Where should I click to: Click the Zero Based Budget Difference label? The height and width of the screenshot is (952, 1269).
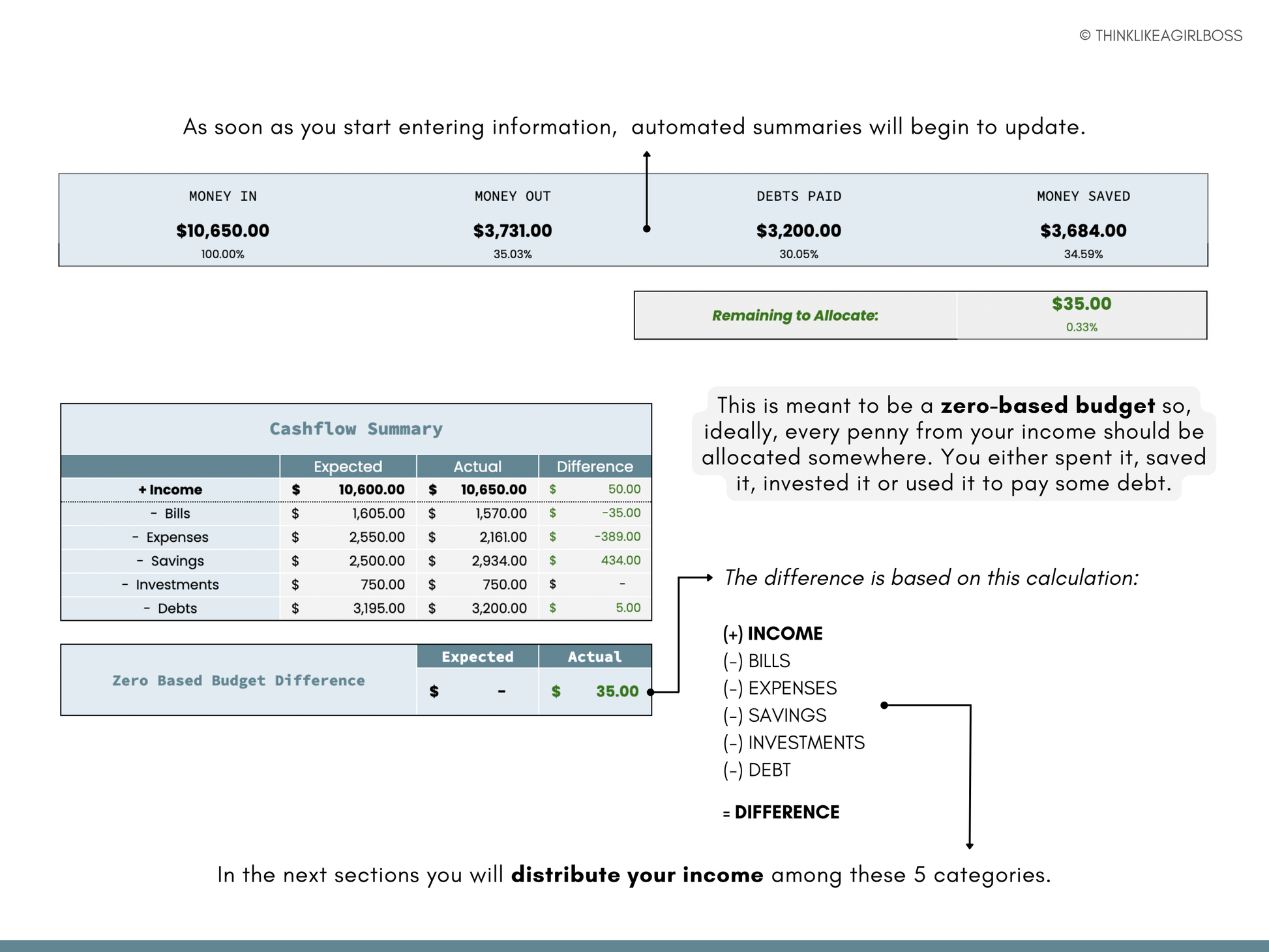(x=239, y=680)
